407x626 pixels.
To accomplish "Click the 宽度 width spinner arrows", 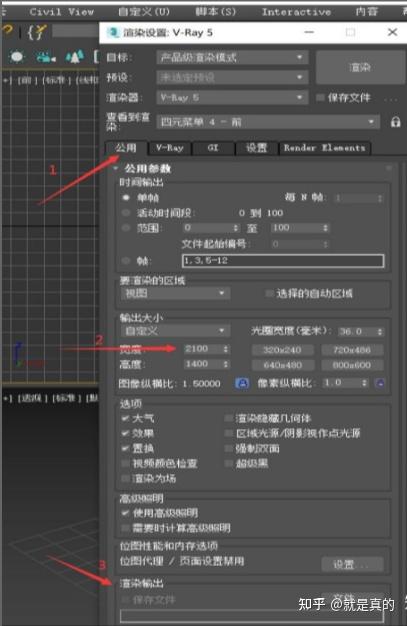I will click(x=226, y=349).
